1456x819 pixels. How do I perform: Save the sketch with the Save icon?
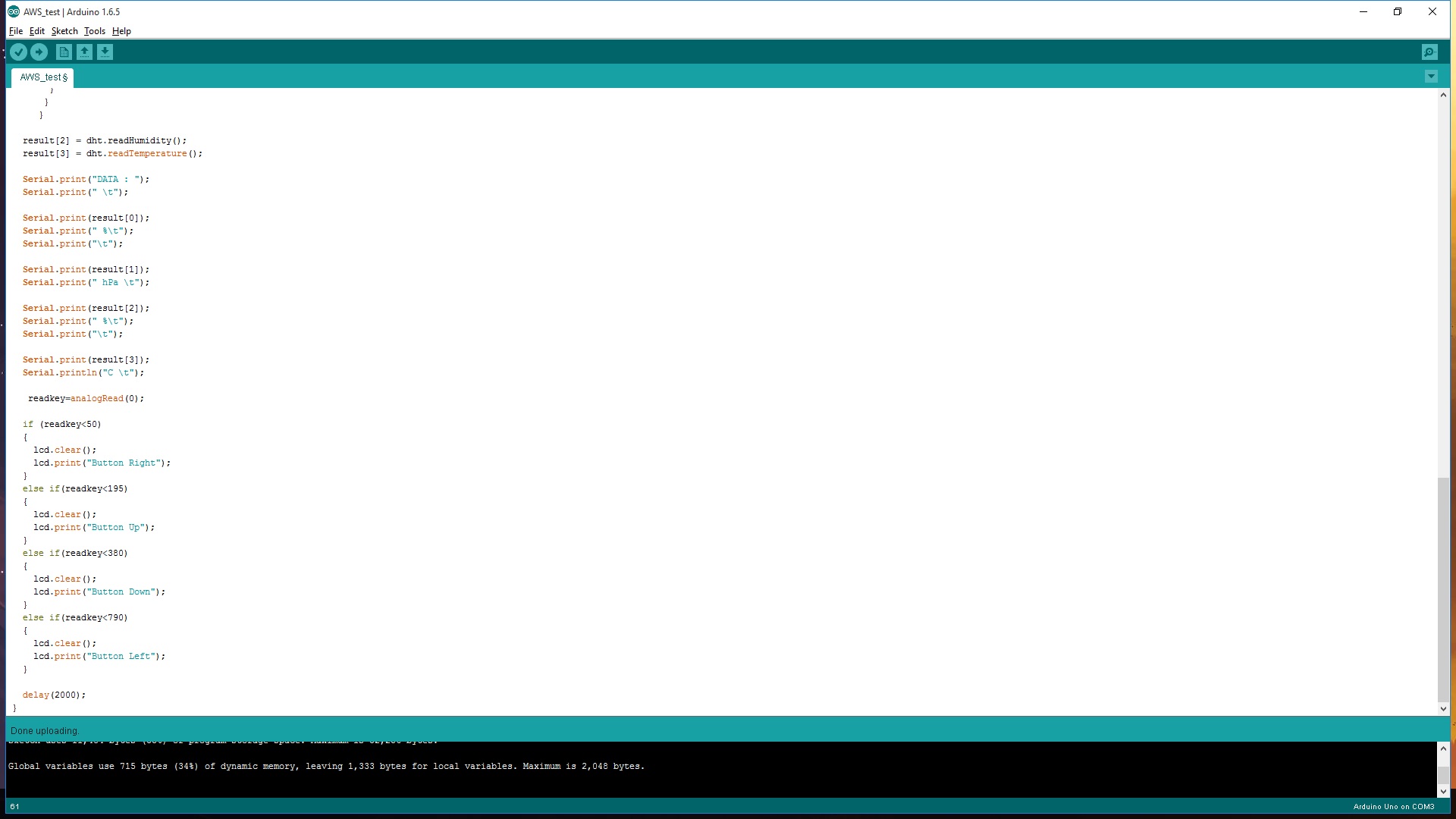click(105, 52)
